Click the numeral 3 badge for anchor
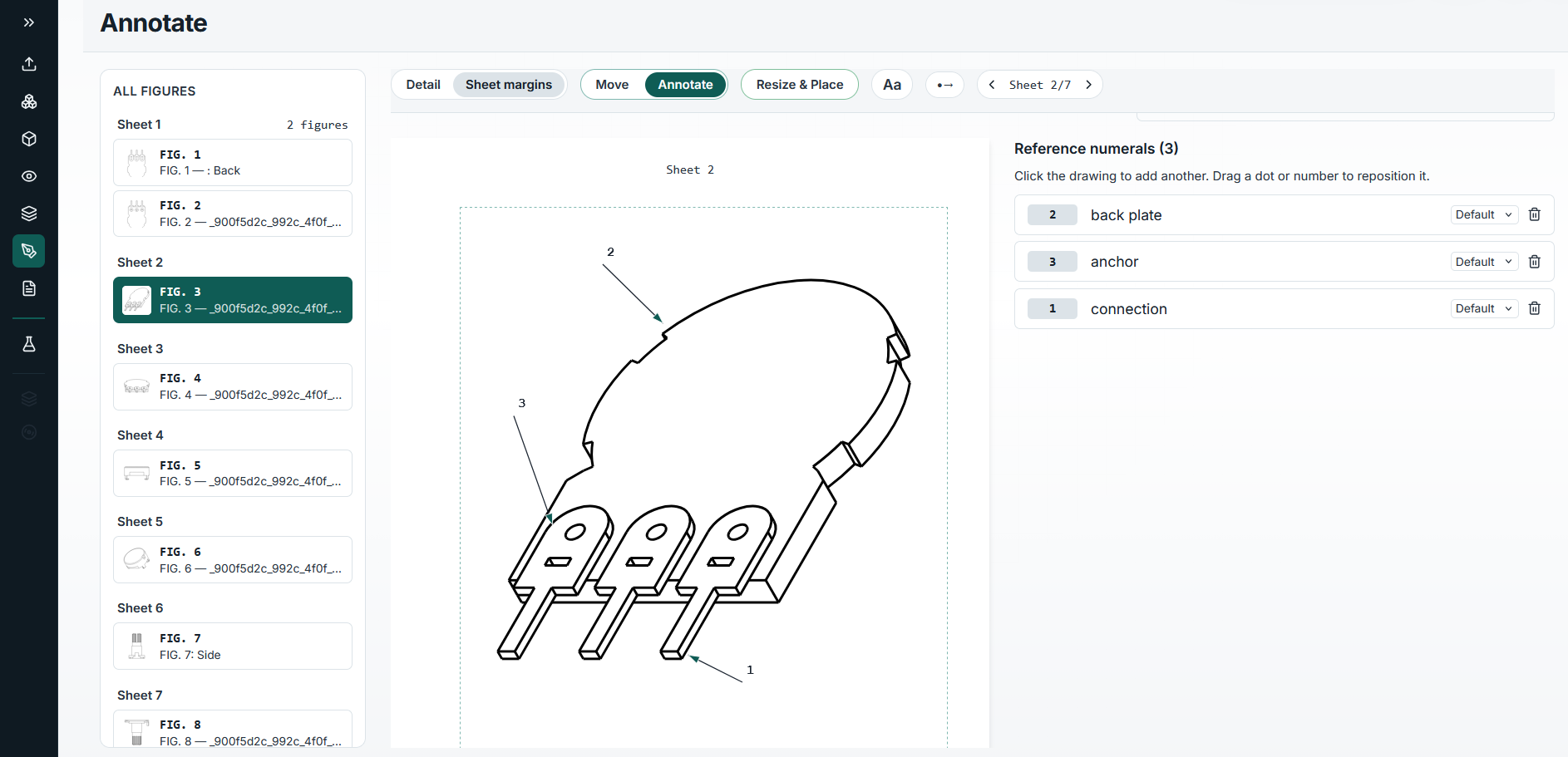The image size is (1568, 757). (1053, 262)
